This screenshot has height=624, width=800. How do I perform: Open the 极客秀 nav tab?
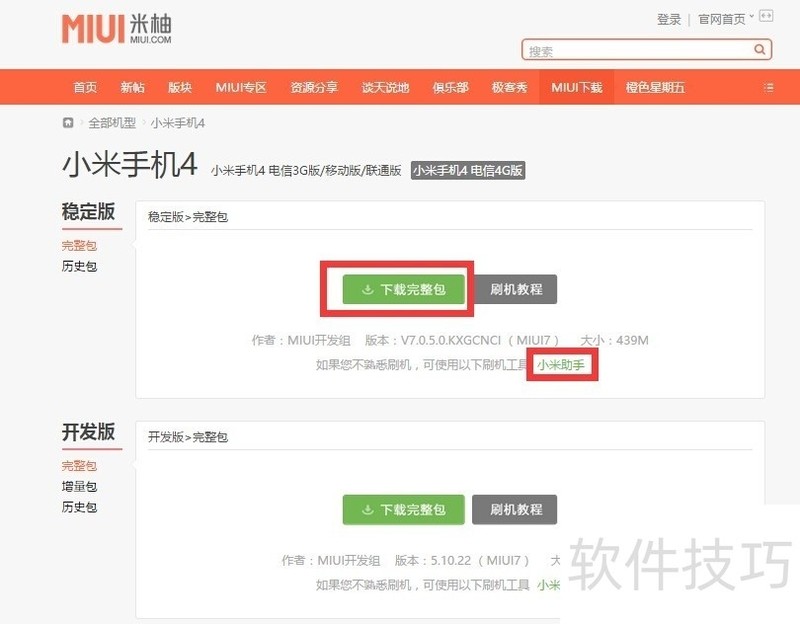[510, 87]
